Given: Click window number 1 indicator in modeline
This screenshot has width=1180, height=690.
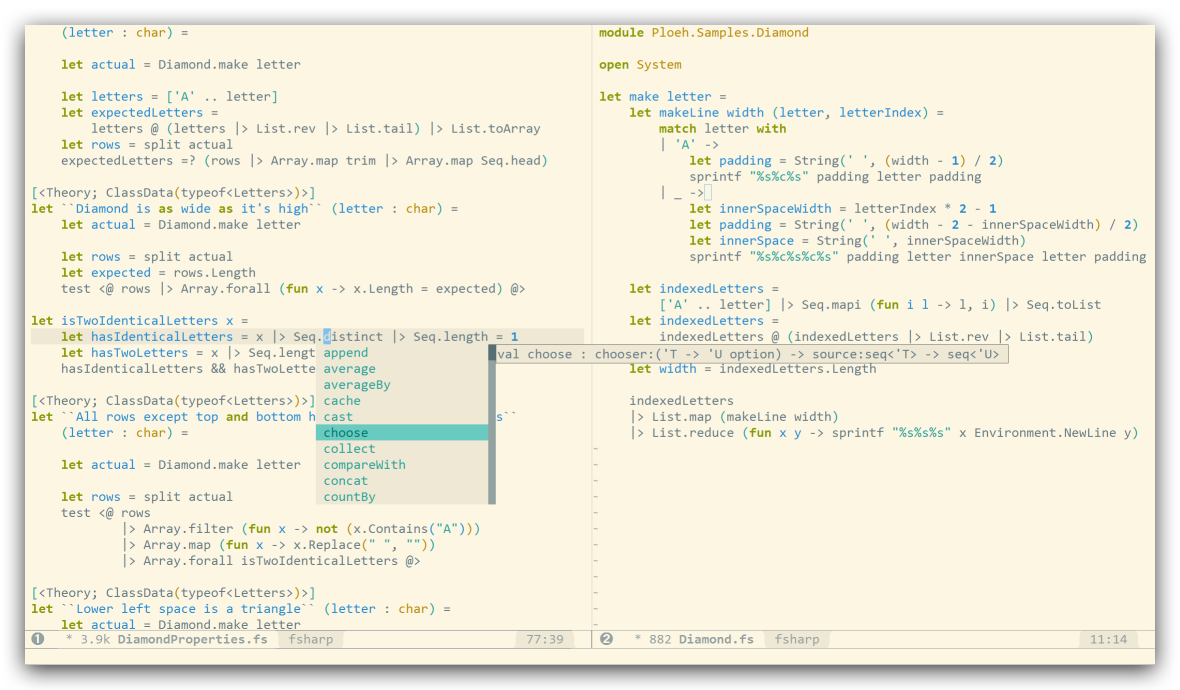Looking at the screenshot, I should pyautogui.click(x=38, y=639).
